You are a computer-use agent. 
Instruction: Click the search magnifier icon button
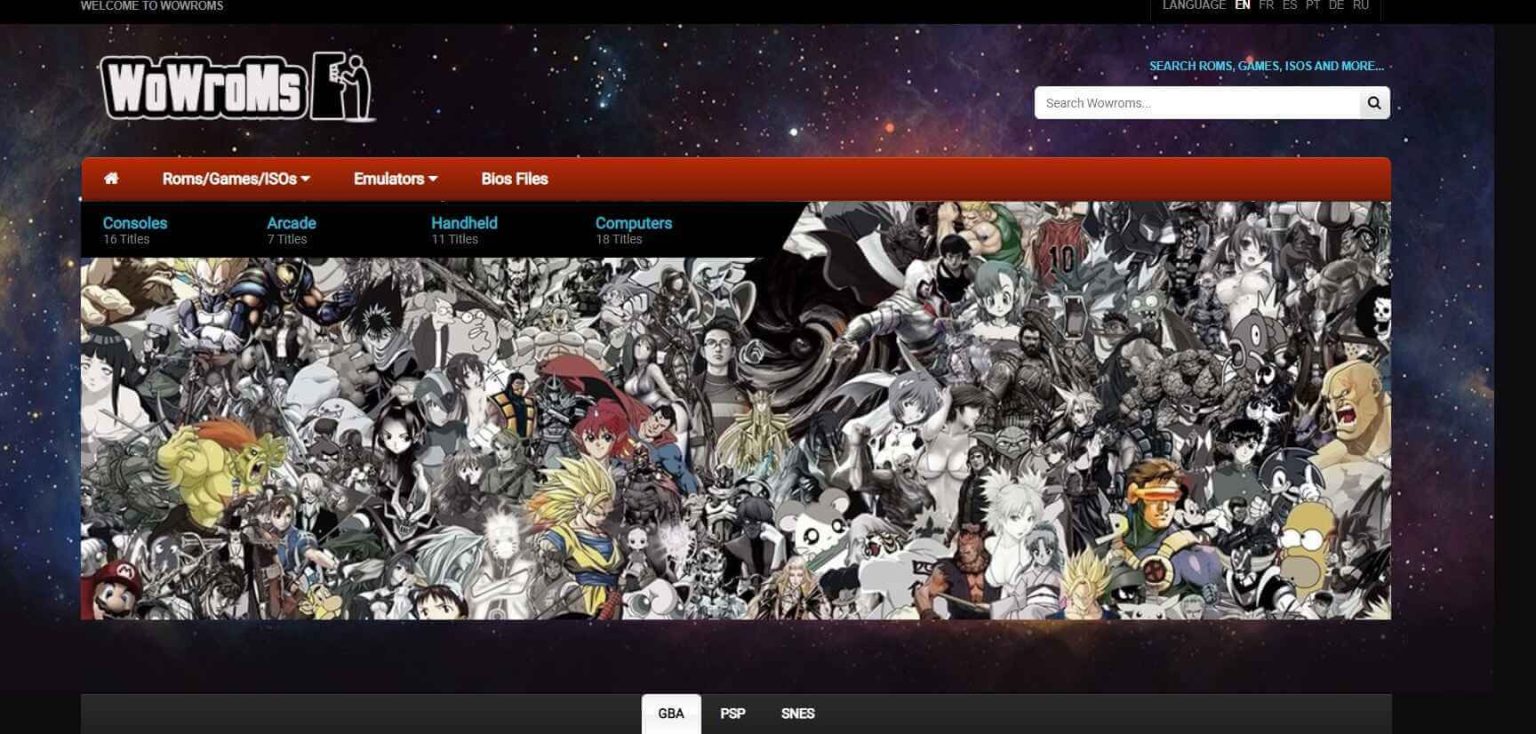pyautogui.click(x=1374, y=103)
